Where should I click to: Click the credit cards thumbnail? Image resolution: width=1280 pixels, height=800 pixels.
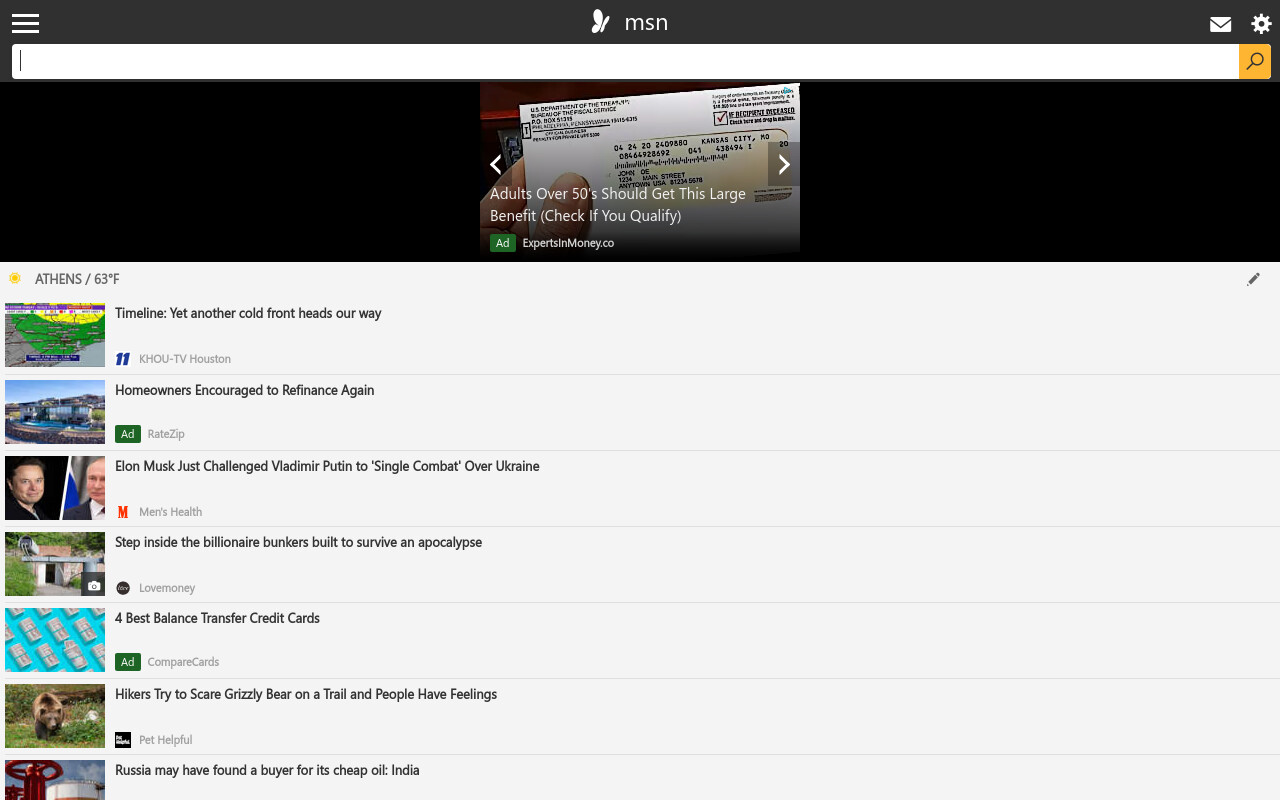coord(55,640)
